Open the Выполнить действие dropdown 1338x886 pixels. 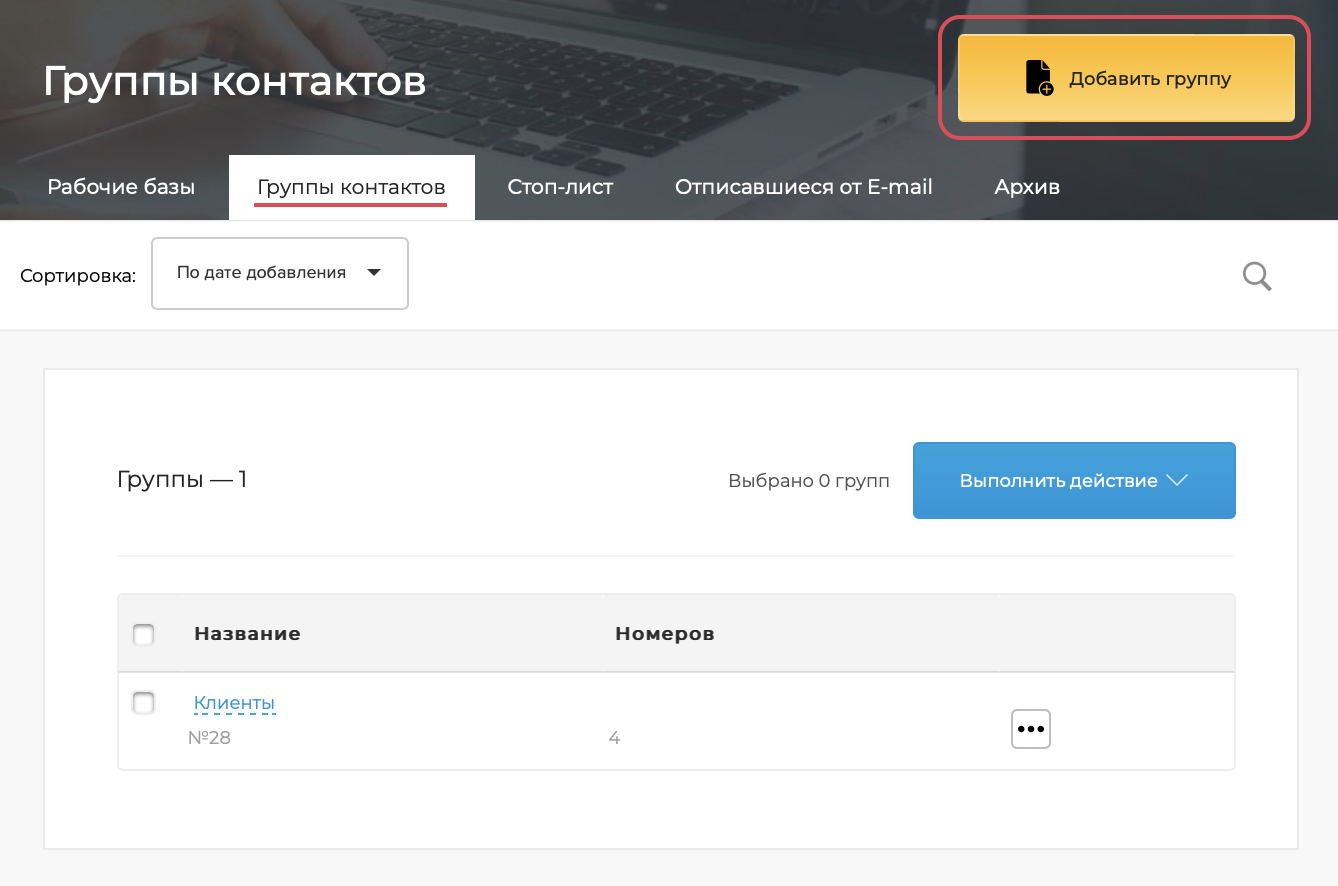click(1073, 481)
